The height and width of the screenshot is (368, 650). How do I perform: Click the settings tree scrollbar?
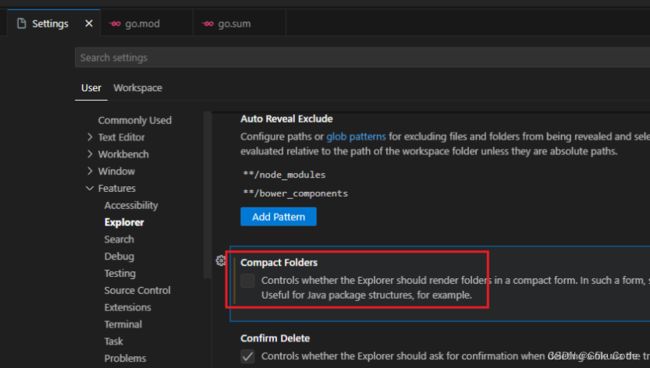pyautogui.click(x=207, y=195)
